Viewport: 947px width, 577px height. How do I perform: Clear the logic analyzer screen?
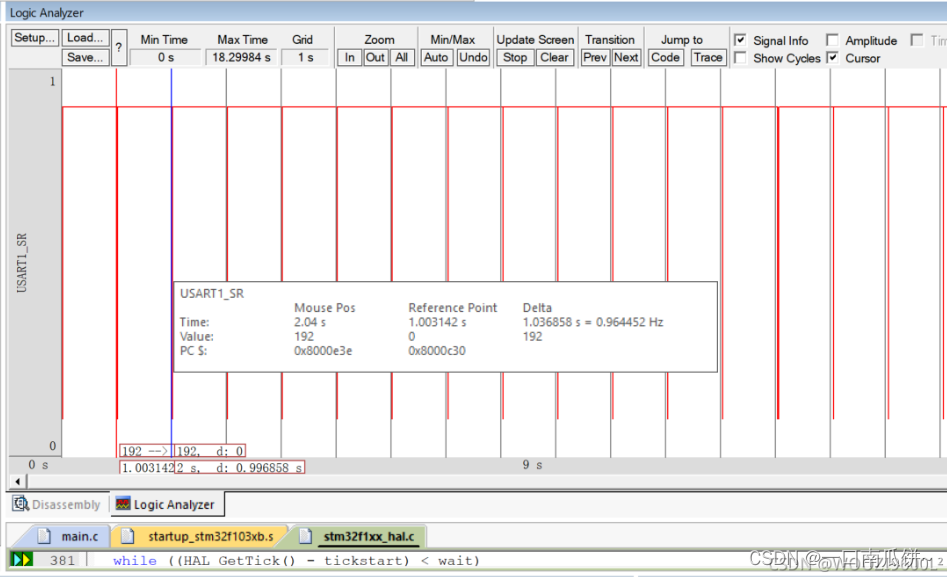pyautogui.click(x=554, y=57)
